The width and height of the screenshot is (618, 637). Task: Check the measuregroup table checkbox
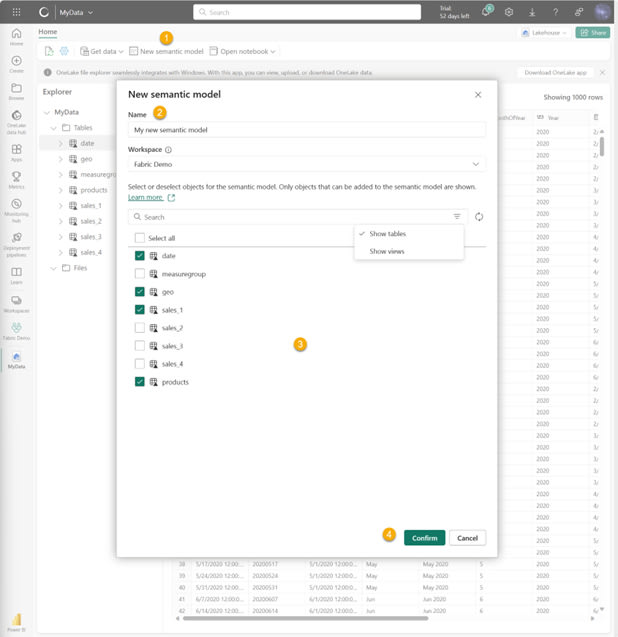pos(140,273)
